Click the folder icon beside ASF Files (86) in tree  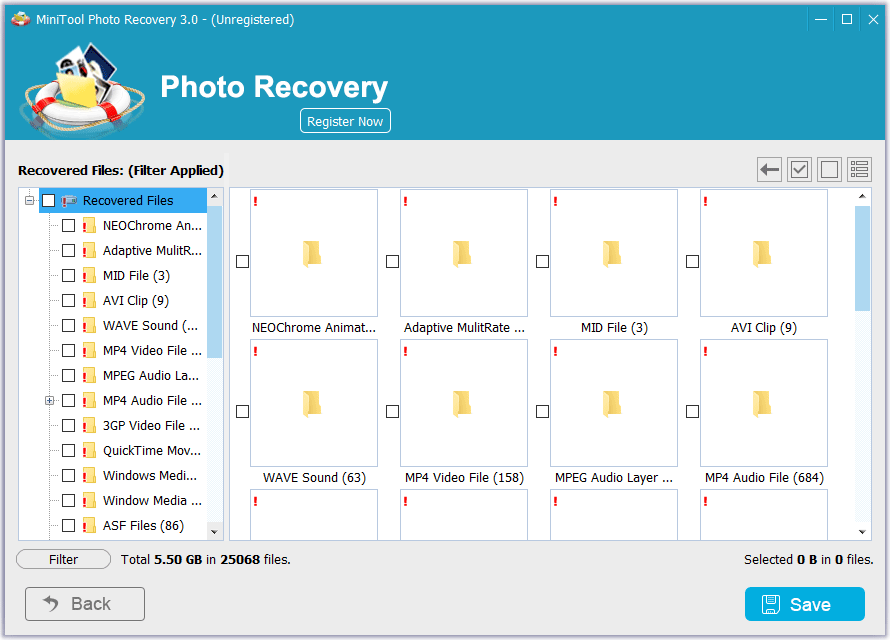[89, 525]
